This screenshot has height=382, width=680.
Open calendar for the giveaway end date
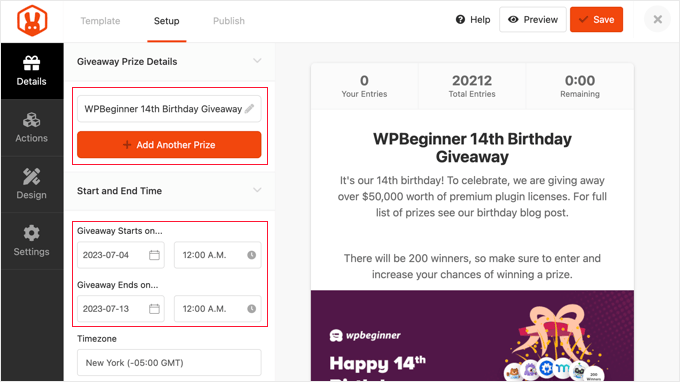click(x=154, y=309)
